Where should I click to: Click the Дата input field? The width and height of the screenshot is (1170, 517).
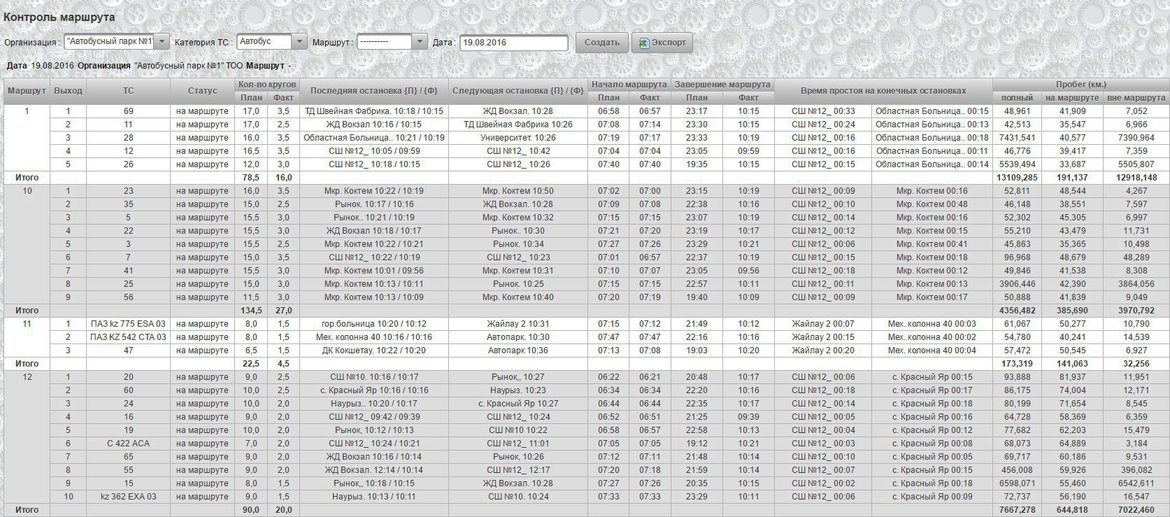coord(513,43)
